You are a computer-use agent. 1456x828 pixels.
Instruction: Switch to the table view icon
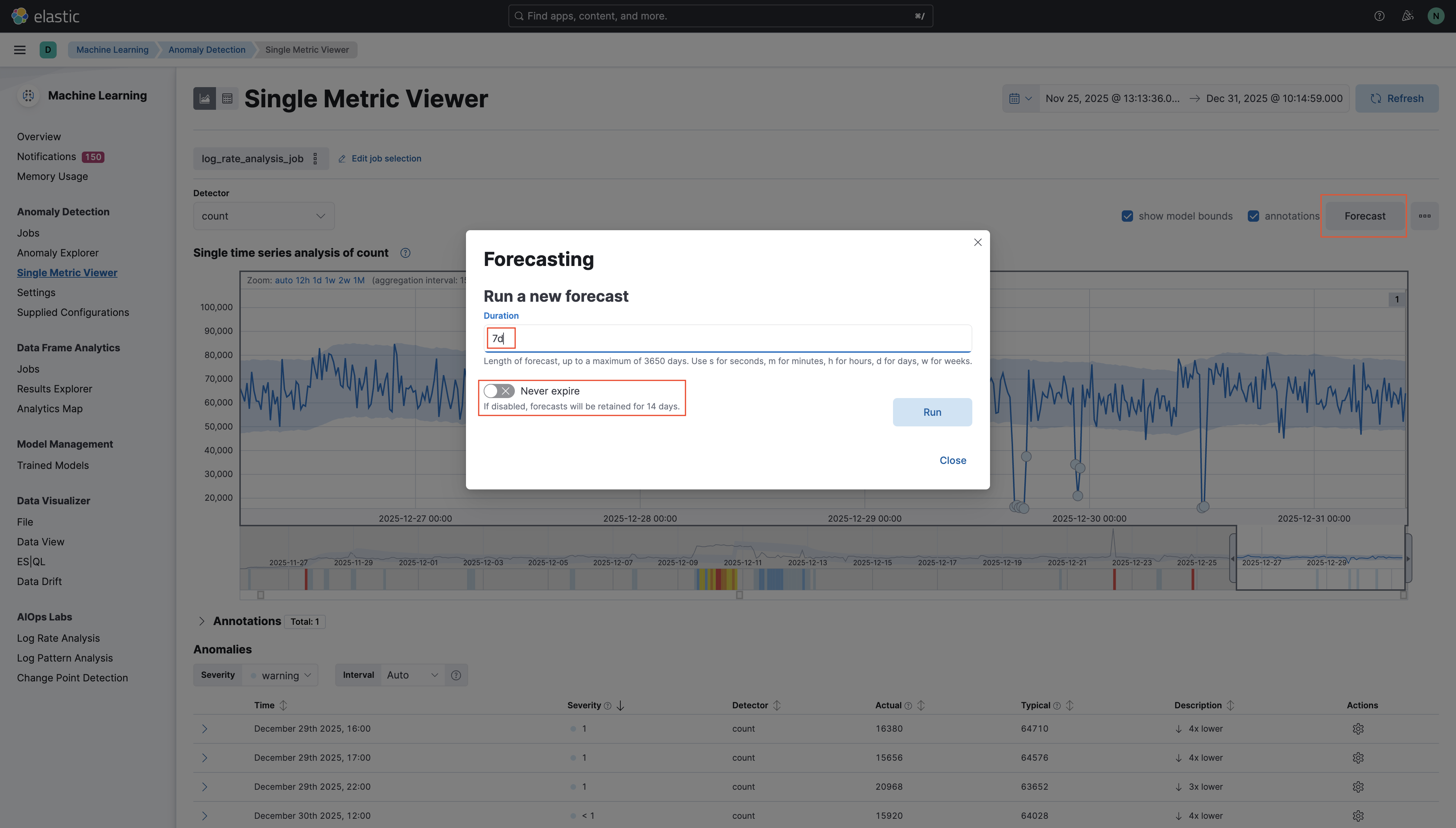227,98
